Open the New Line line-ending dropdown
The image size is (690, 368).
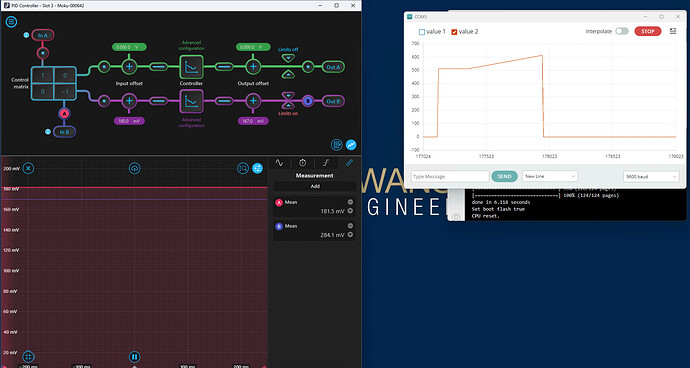click(550, 176)
